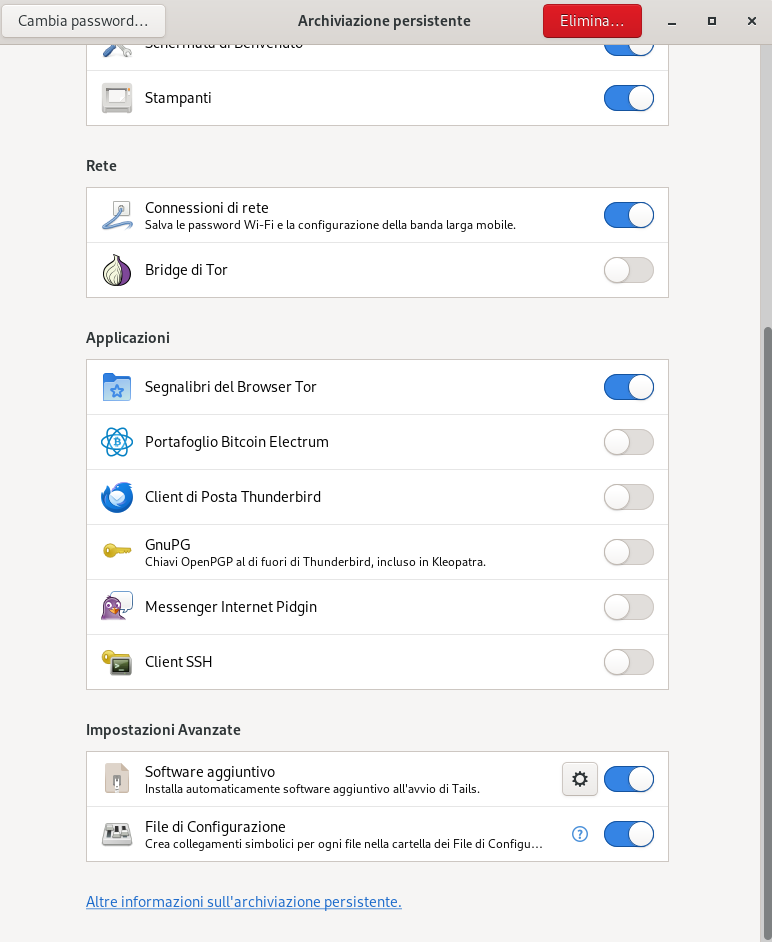Screen dimensions: 772x942
Task: Turn off the Connessioni di rete switch
Action: (628, 215)
